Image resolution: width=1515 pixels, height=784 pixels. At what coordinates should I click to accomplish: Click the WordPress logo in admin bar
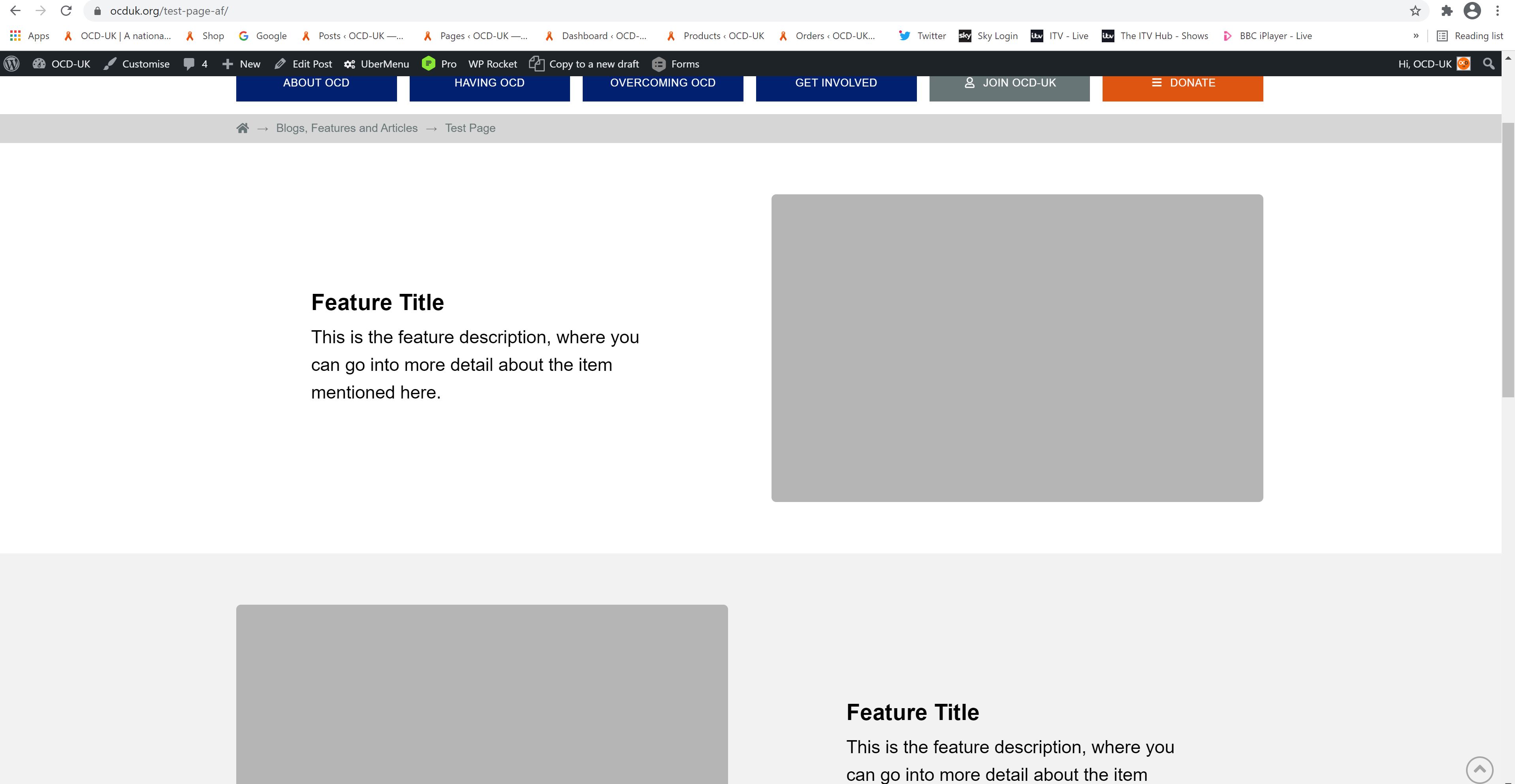pos(12,64)
